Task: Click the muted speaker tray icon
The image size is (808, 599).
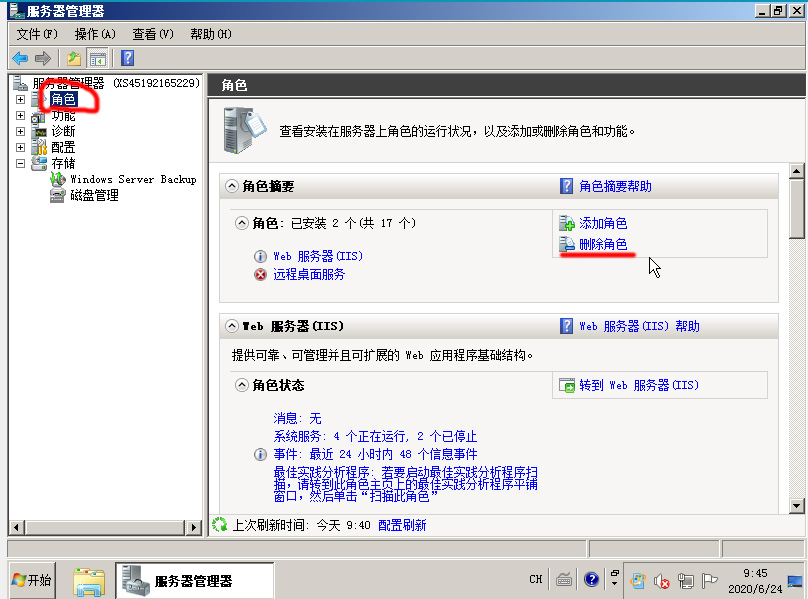Action: pyautogui.click(x=661, y=581)
